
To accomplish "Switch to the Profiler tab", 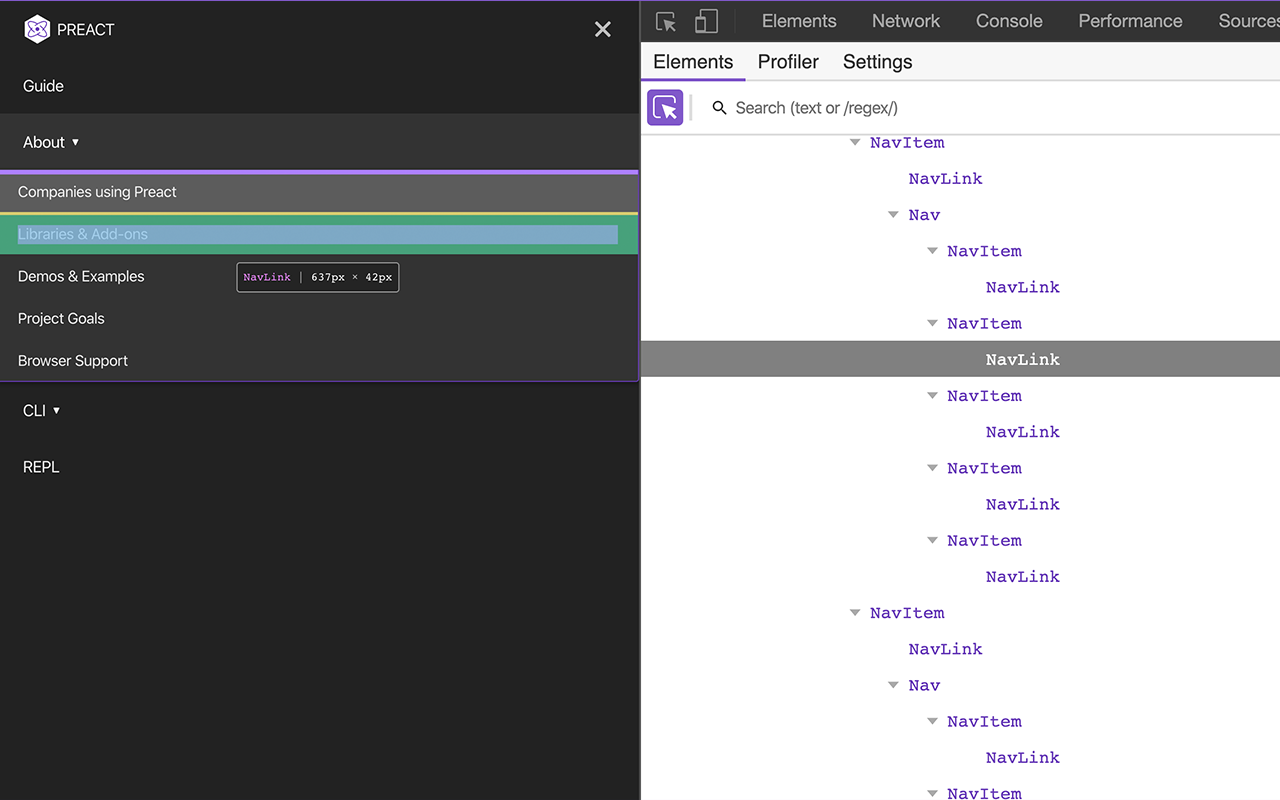I will click(787, 62).
